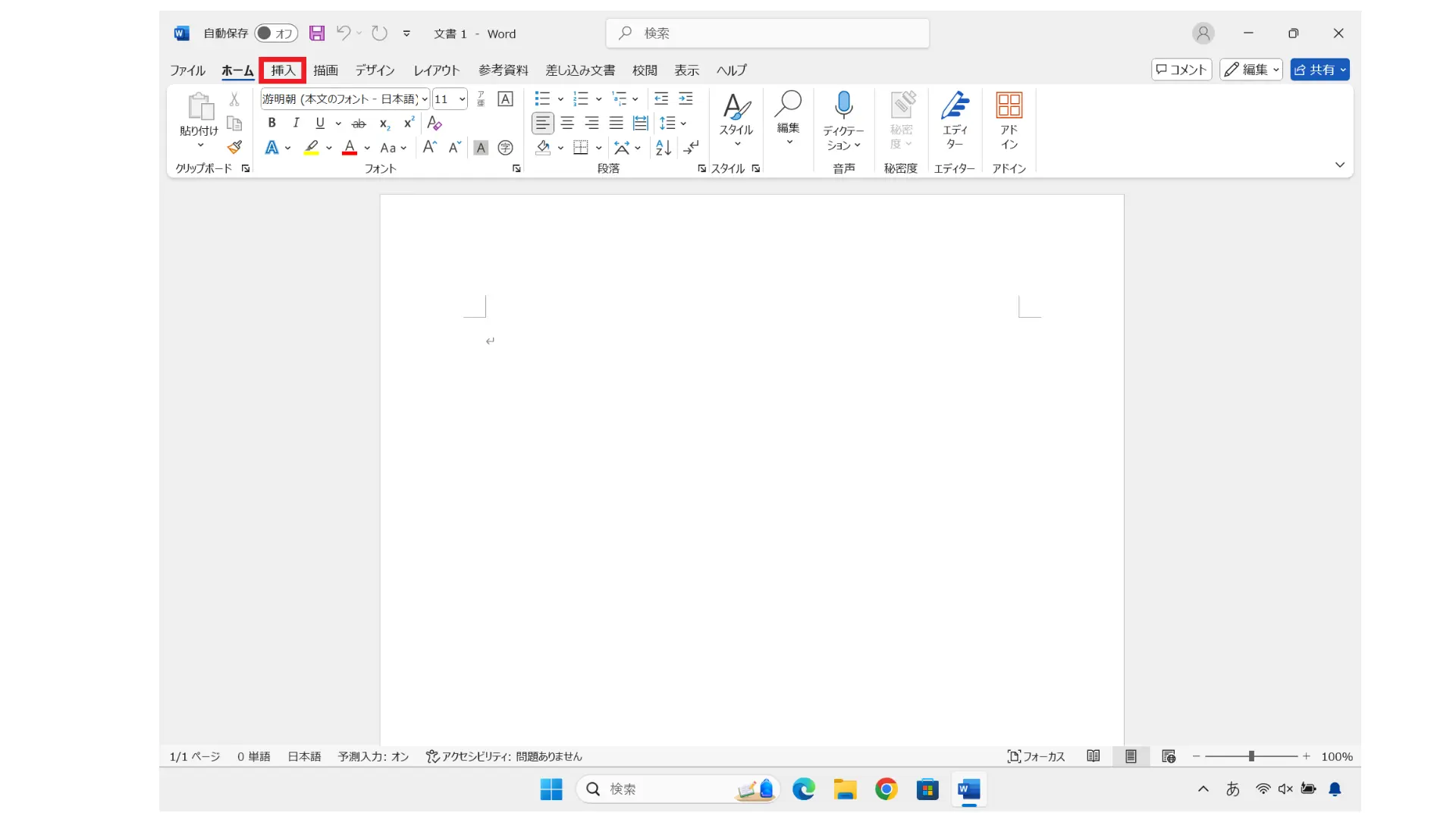
Task: Toggle Subscript formatting
Action: [384, 123]
